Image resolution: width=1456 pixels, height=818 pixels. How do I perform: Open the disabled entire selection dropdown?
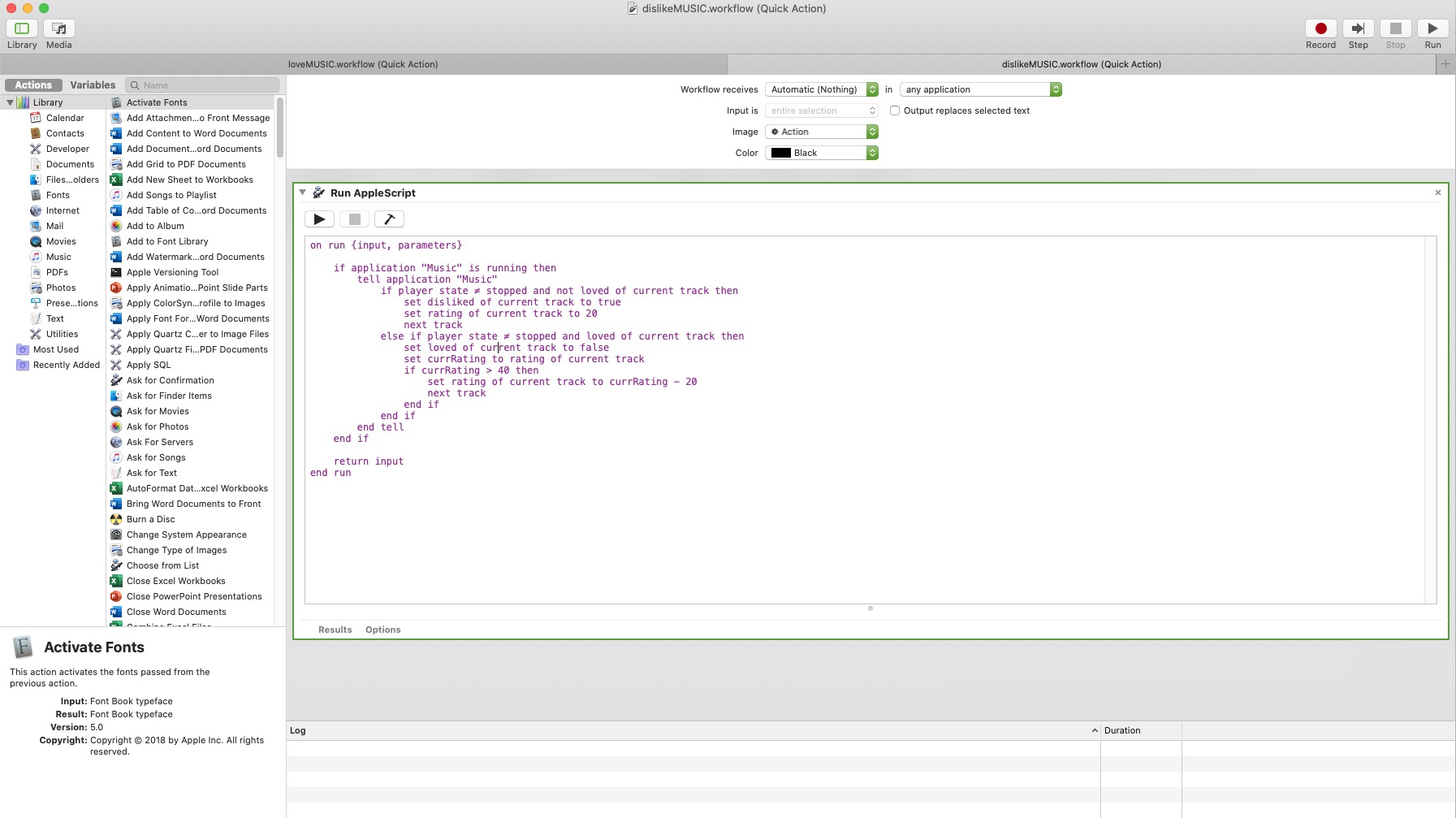pyautogui.click(x=822, y=110)
